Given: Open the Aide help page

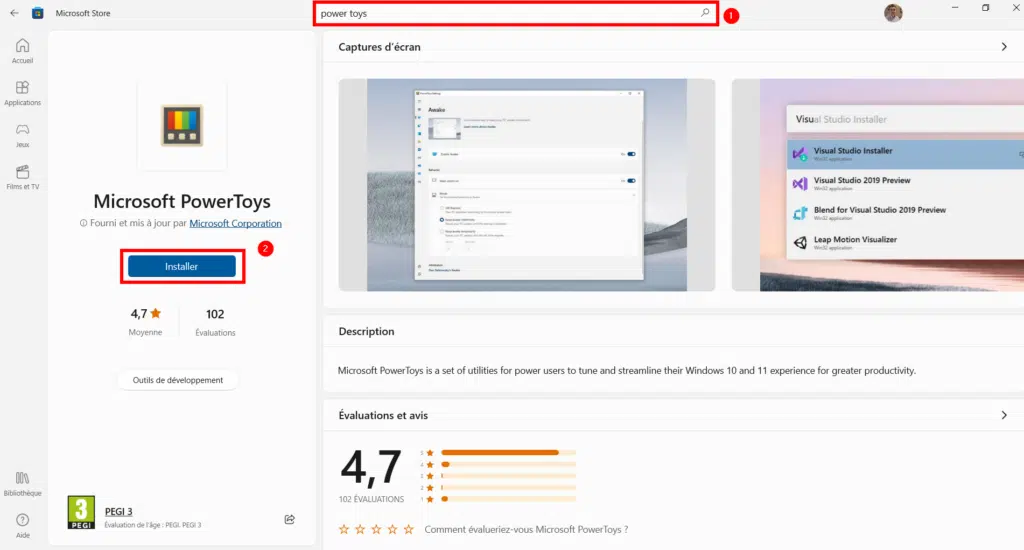Looking at the screenshot, I should click(22, 526).
